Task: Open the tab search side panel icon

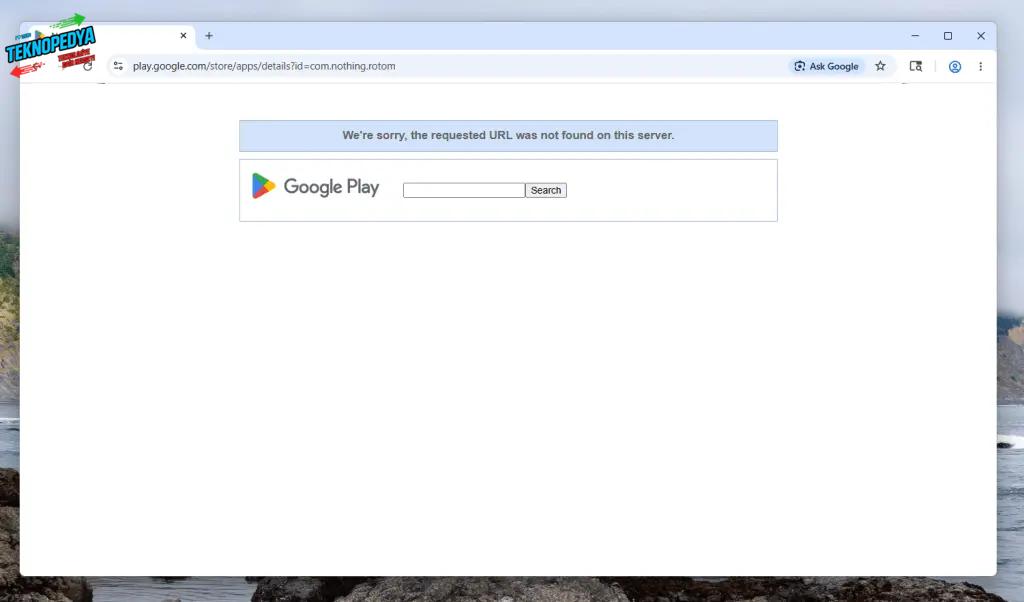Action: [x=916, y=66]
